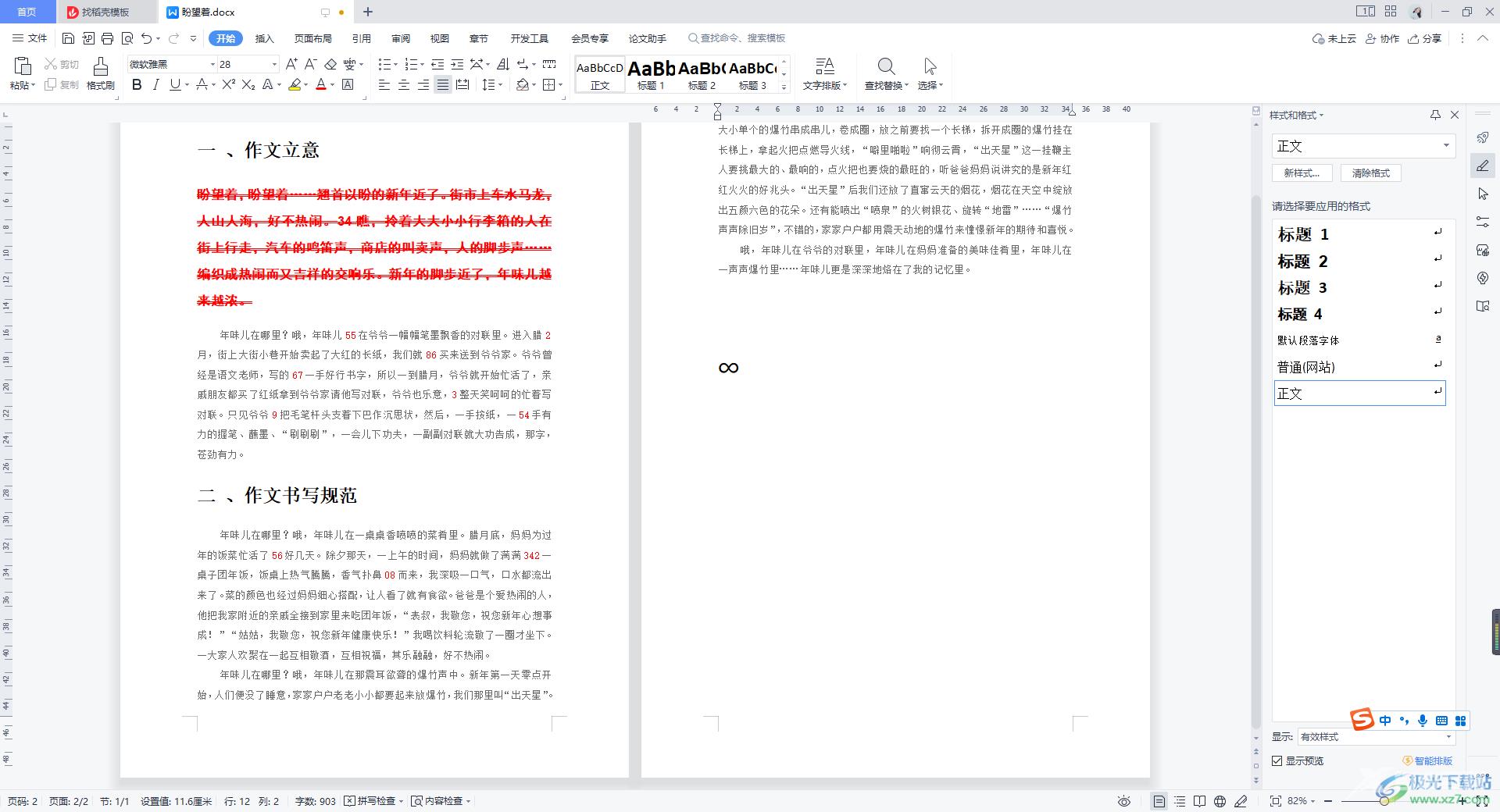Image resolution: width=1500 pixels, height=812 pixels.
Task: Align paragraph right with the right-align icon
Action: 423,84
